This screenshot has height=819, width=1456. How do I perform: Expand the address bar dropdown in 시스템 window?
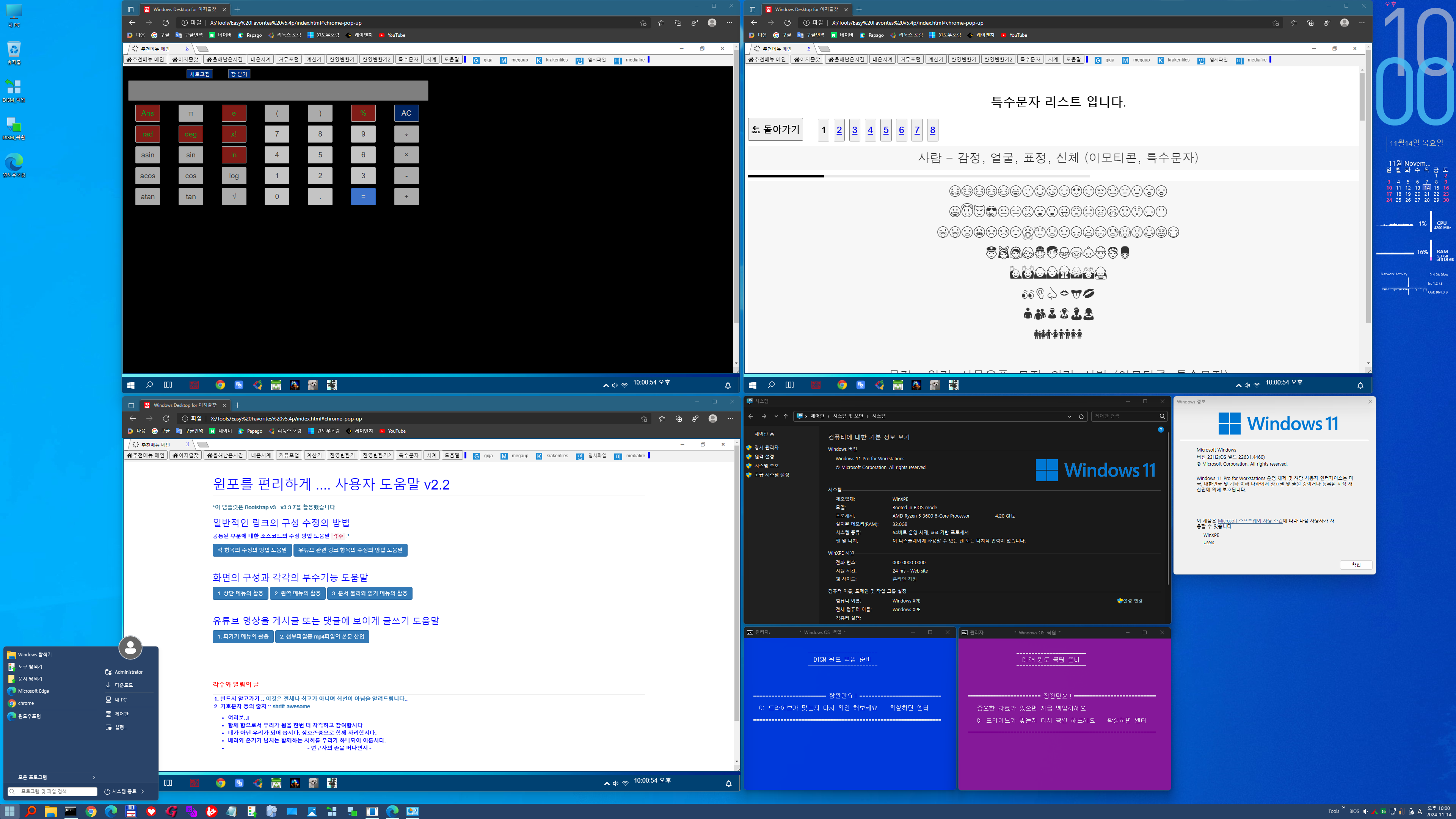tap(1069, 416)
